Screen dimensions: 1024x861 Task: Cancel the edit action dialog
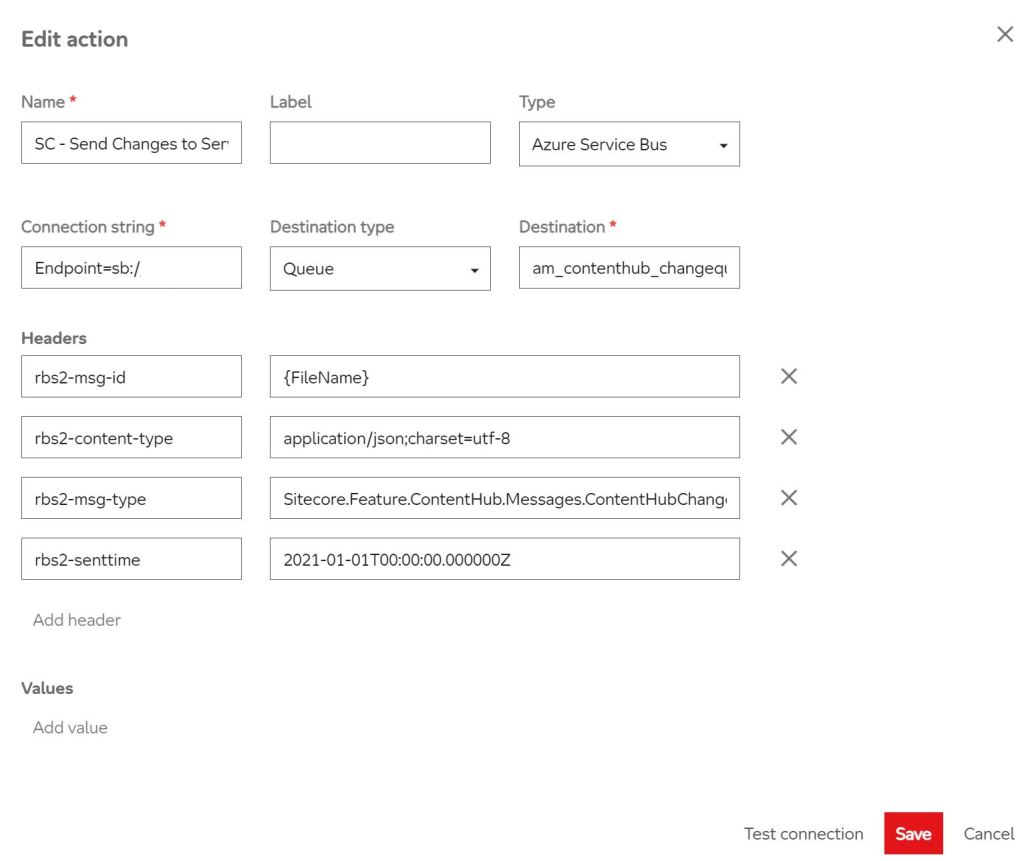(988, 834)
